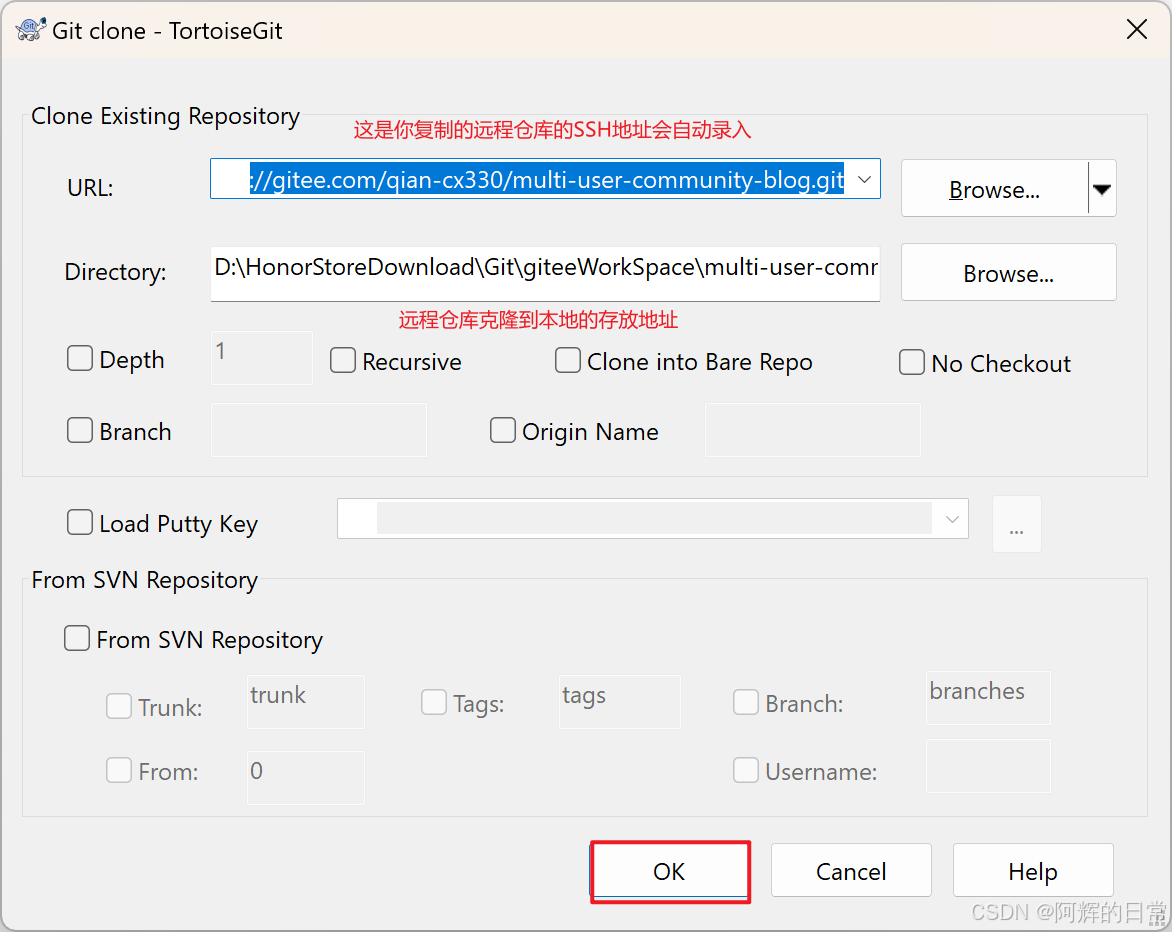The width and height of the screenshot is (1172, 932).
Task: Click the Branch name input field
Action: click(x=318, y=430)
